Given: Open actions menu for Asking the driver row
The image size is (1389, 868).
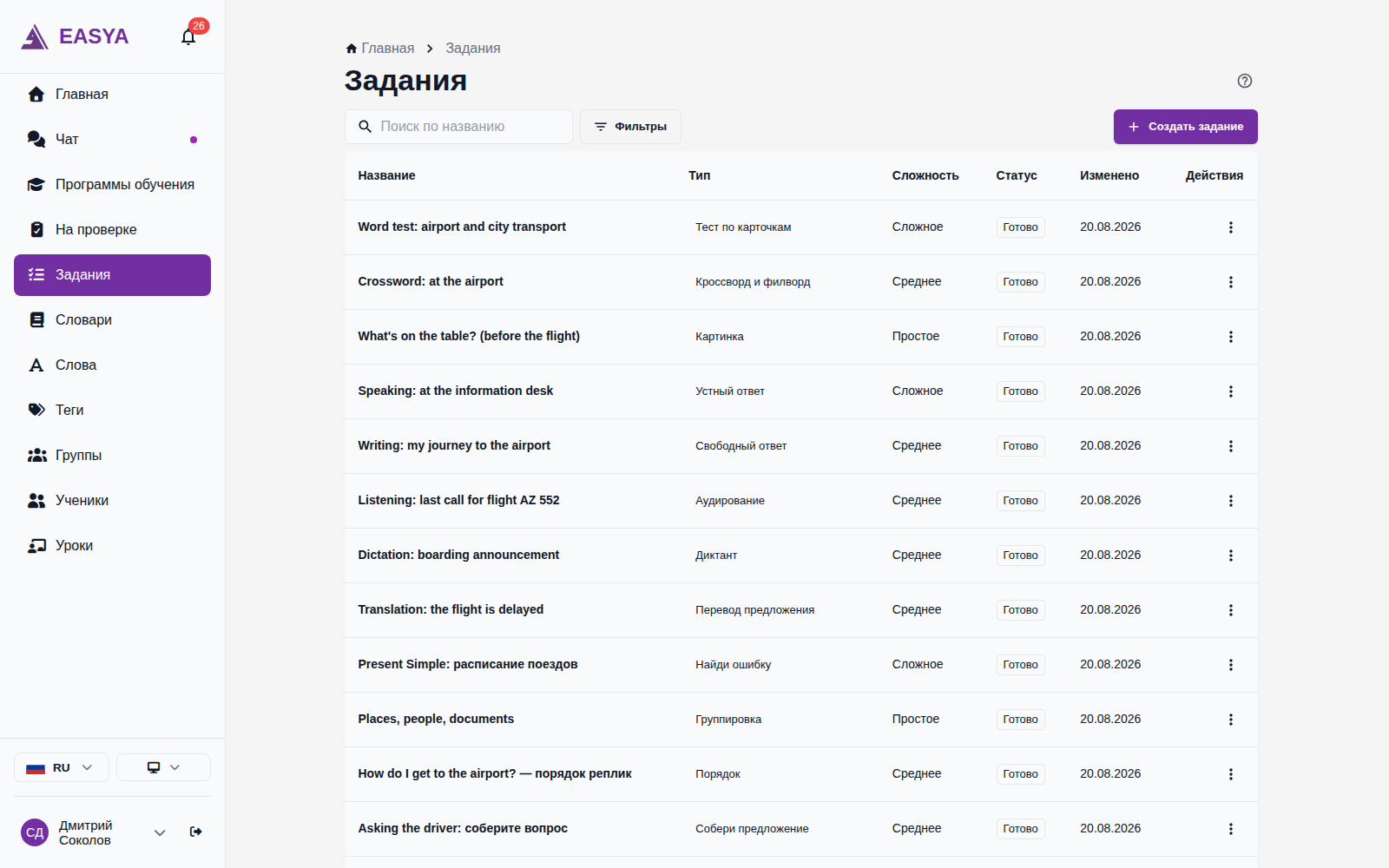Looking at the screenshot, I should pos(1230,829).
